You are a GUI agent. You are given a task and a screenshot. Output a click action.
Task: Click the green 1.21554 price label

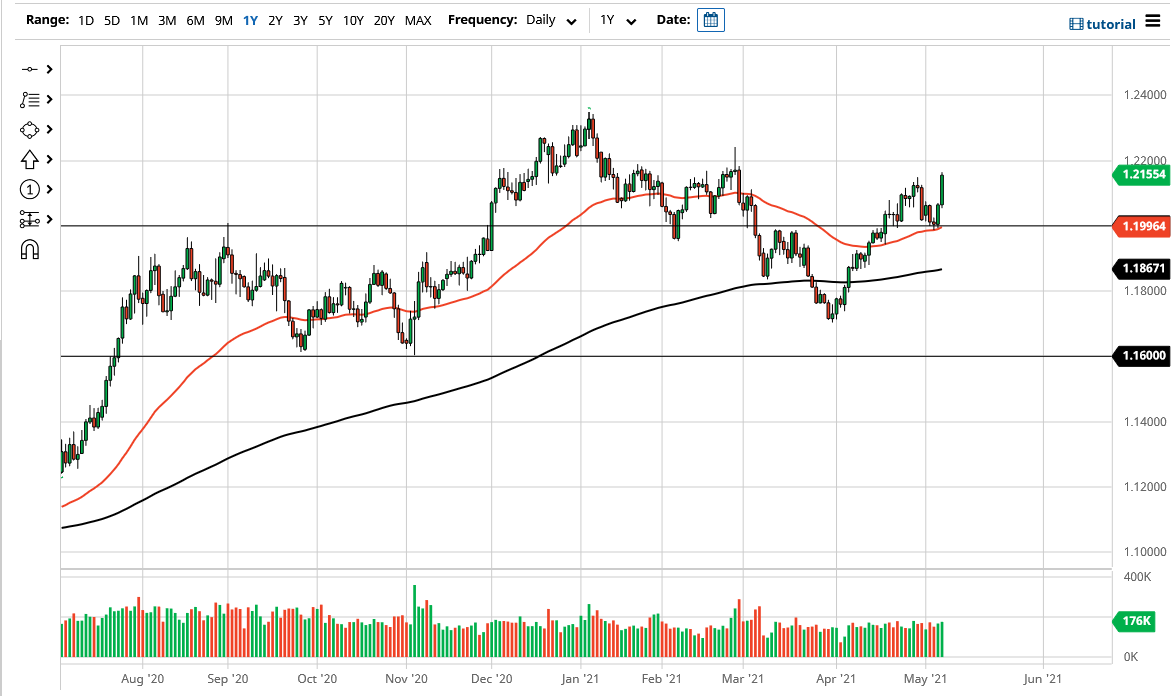pyautogui.click(x=1139, y=174)
